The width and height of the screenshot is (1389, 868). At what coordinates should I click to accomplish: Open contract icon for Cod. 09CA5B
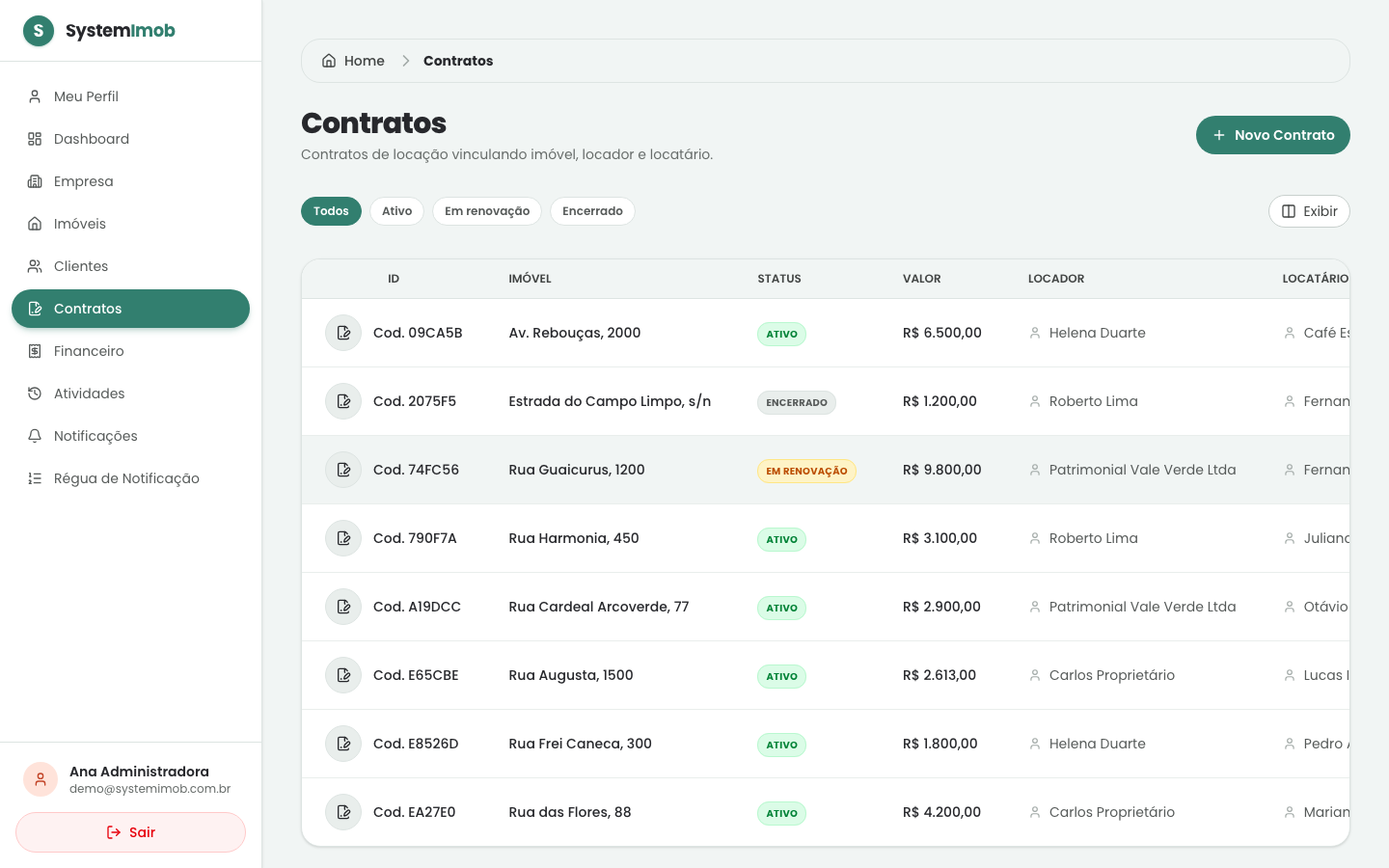[343, 333]
